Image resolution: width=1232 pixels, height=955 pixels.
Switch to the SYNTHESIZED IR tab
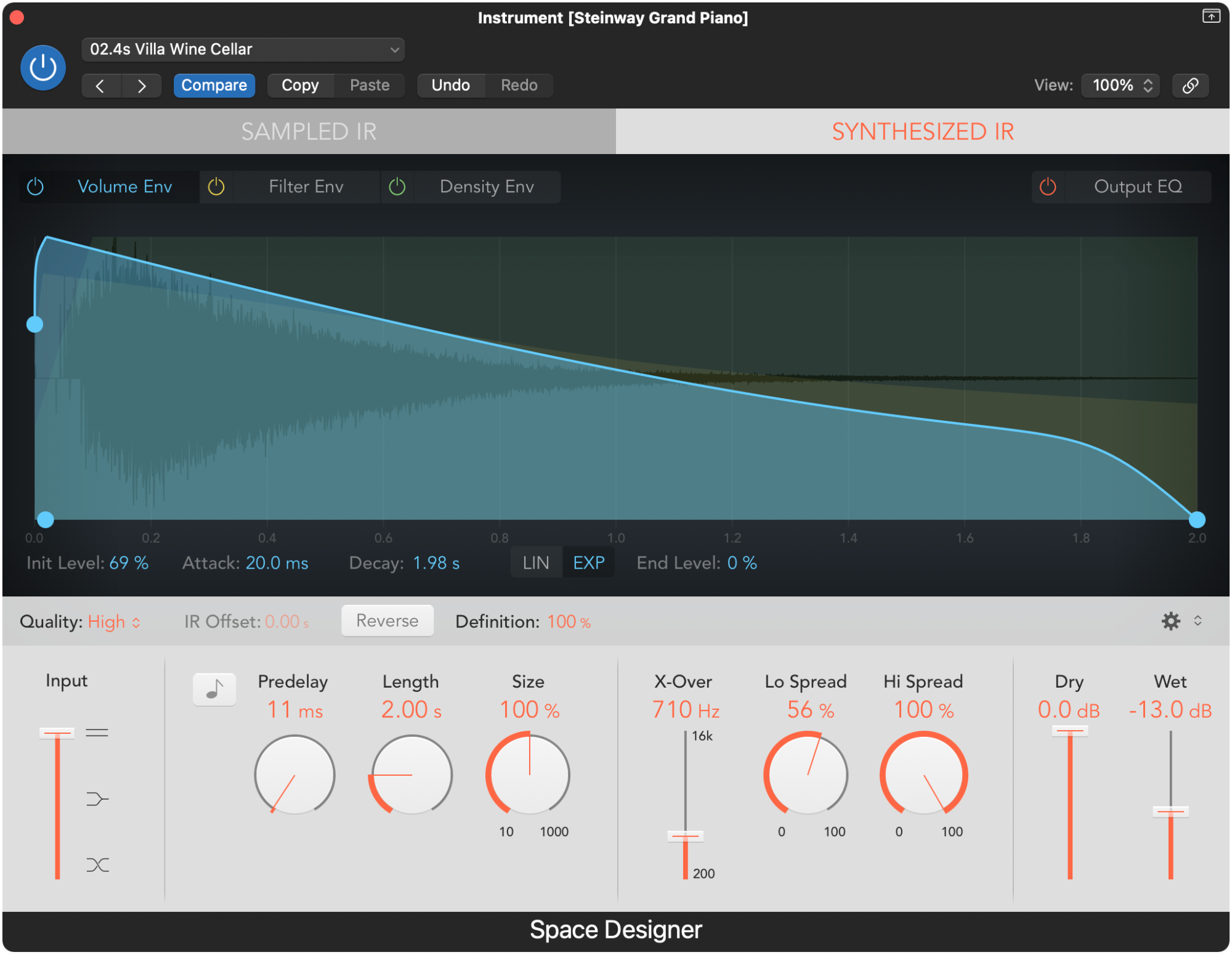point(923,131)
